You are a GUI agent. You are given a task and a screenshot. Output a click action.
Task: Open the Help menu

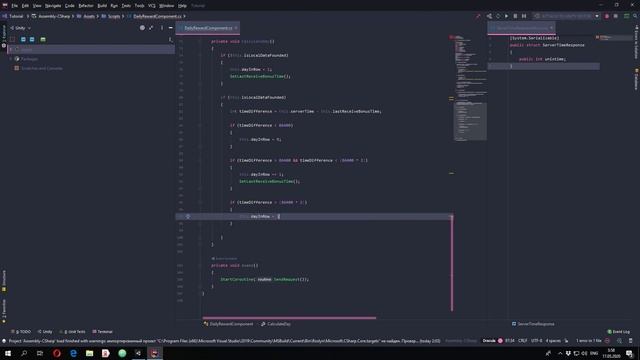[182, 6]
